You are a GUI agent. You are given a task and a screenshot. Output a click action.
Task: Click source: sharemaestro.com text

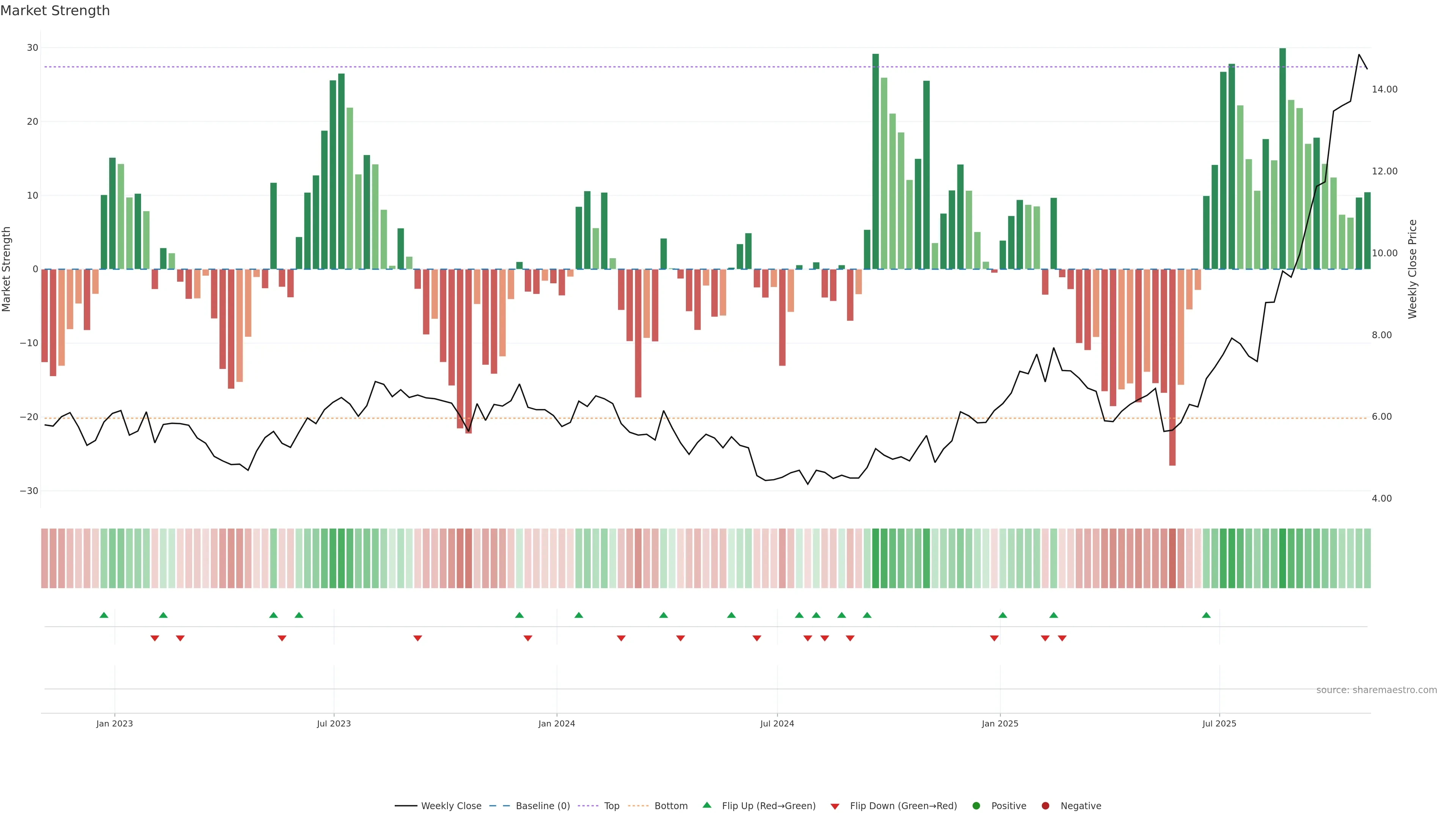[1376, 690]
